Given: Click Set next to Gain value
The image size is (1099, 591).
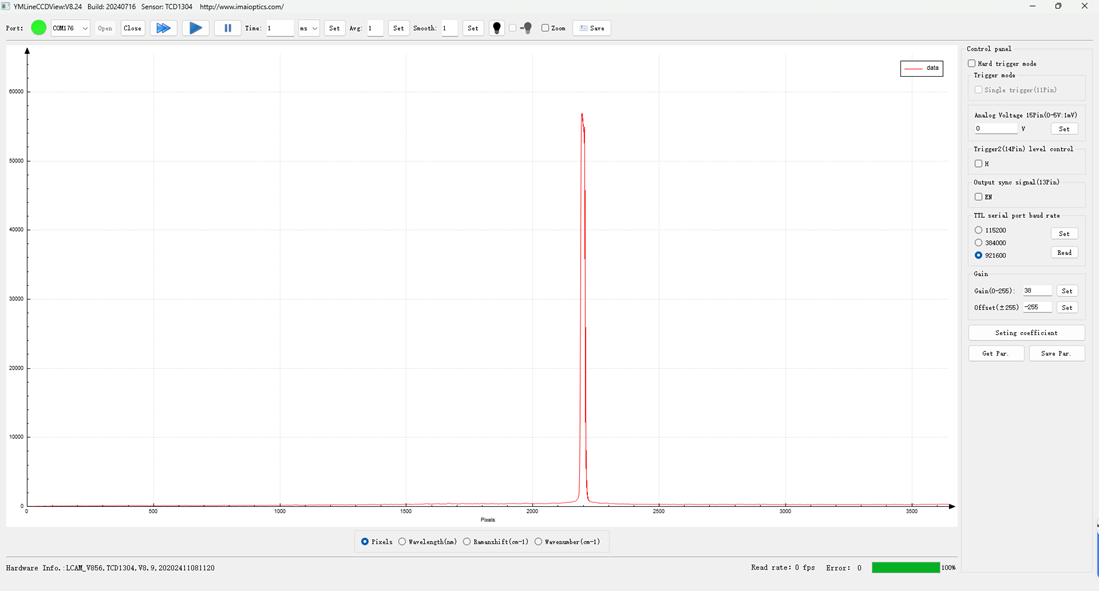Looking at the screenshot, I should point(1067,291).
